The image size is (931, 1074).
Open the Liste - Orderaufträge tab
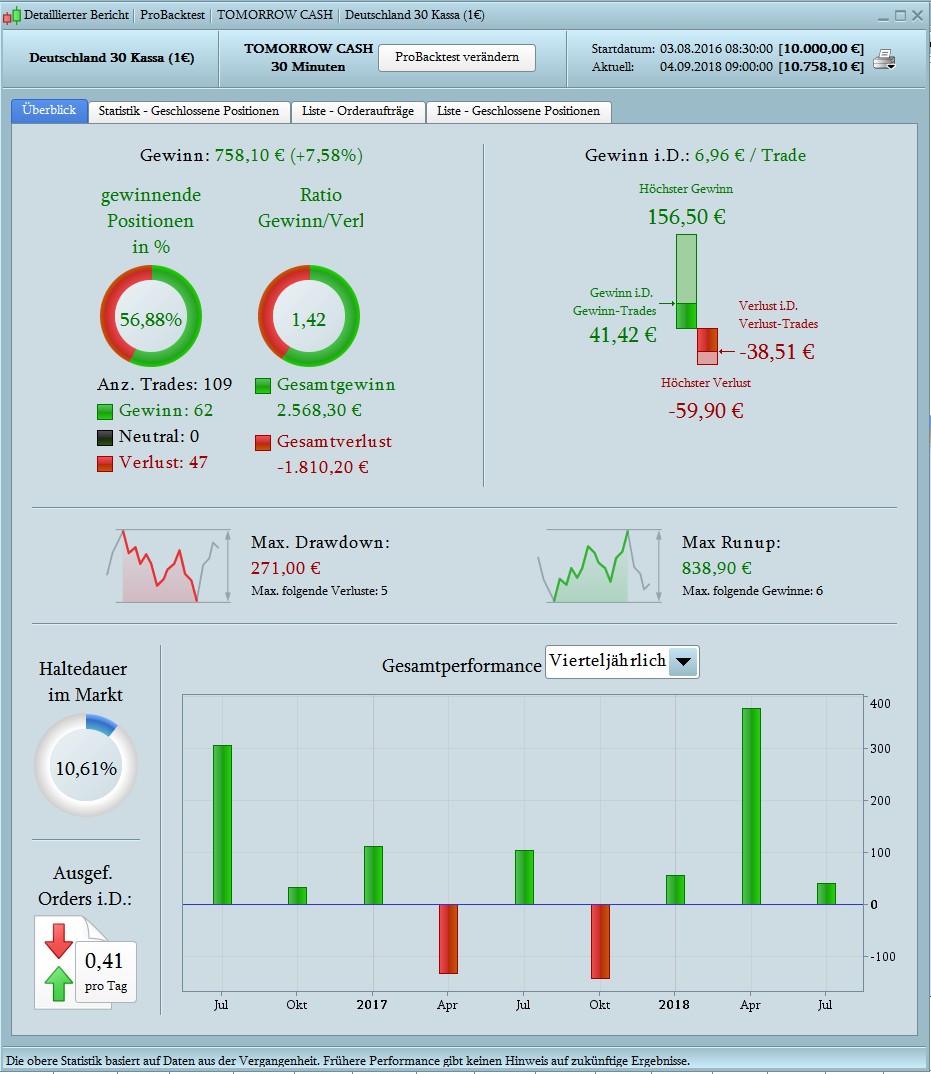pyautogui.click(x=358, y=112)
